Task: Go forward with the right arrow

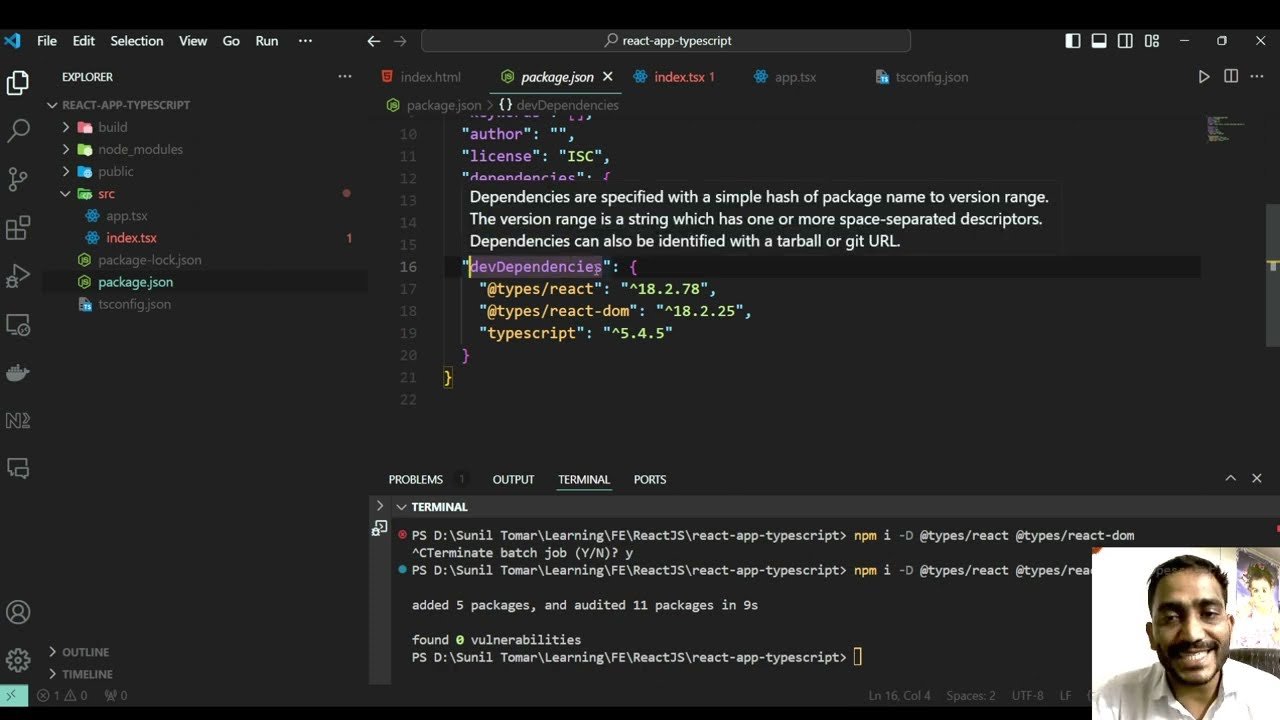Action: [x=400, y=41]
